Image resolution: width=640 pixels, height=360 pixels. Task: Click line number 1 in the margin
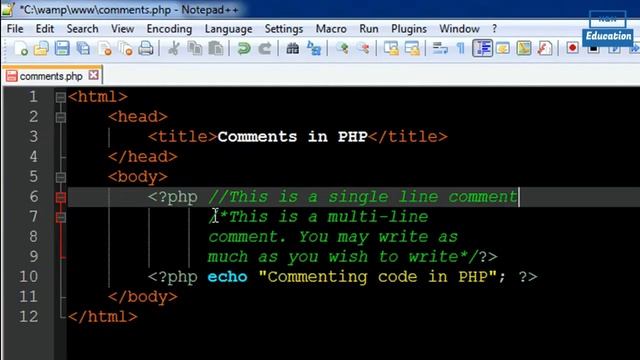pyautogui.click(x=33, y=97)
